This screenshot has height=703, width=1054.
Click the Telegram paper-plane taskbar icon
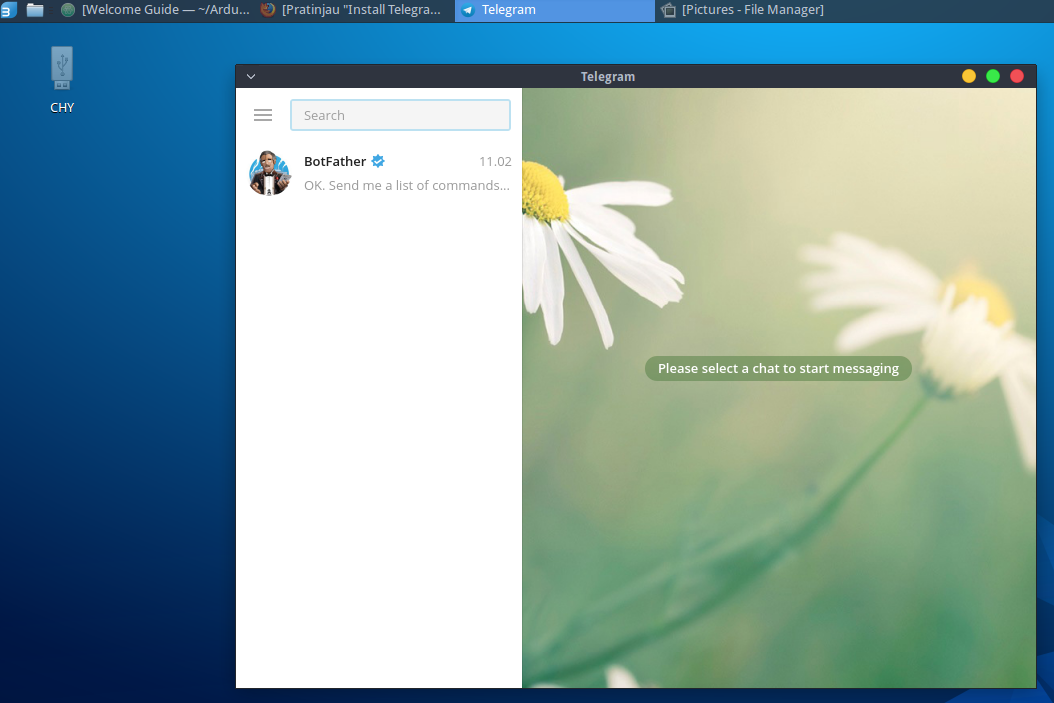coord(468,10)
